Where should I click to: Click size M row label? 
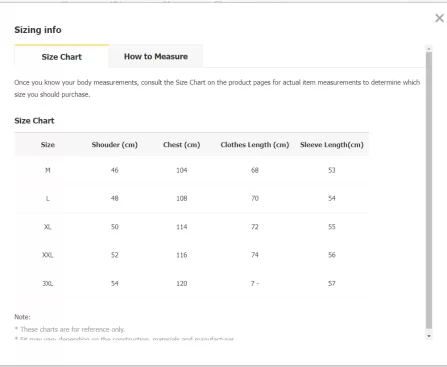pyautogui.click(x=48, y=170)
